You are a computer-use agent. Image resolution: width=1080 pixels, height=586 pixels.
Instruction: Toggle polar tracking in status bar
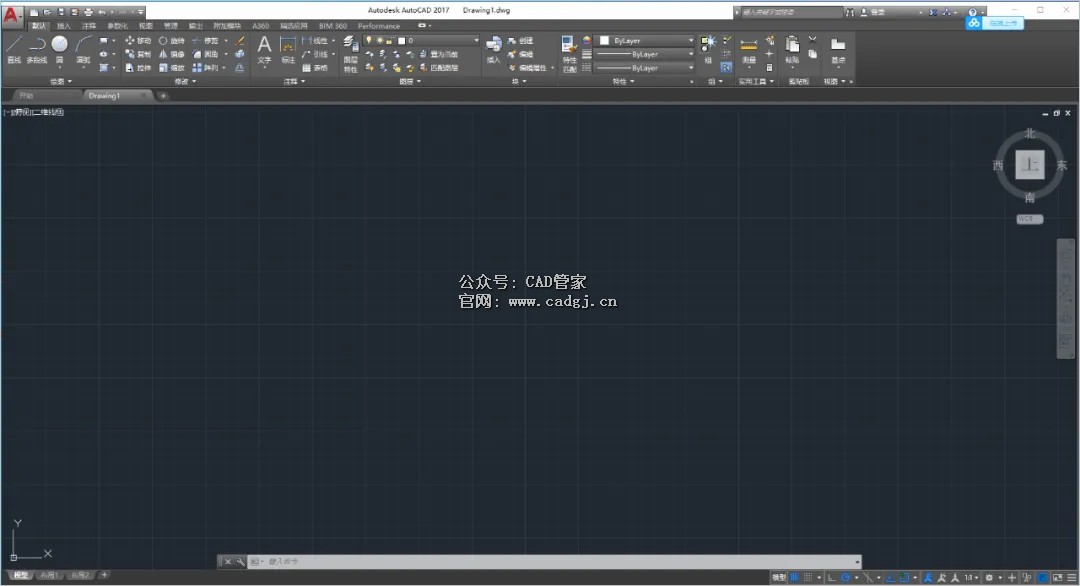[846, 578]
